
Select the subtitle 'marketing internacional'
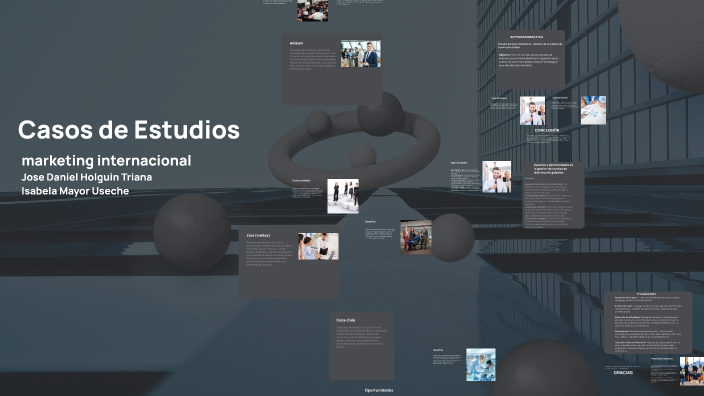106,160
